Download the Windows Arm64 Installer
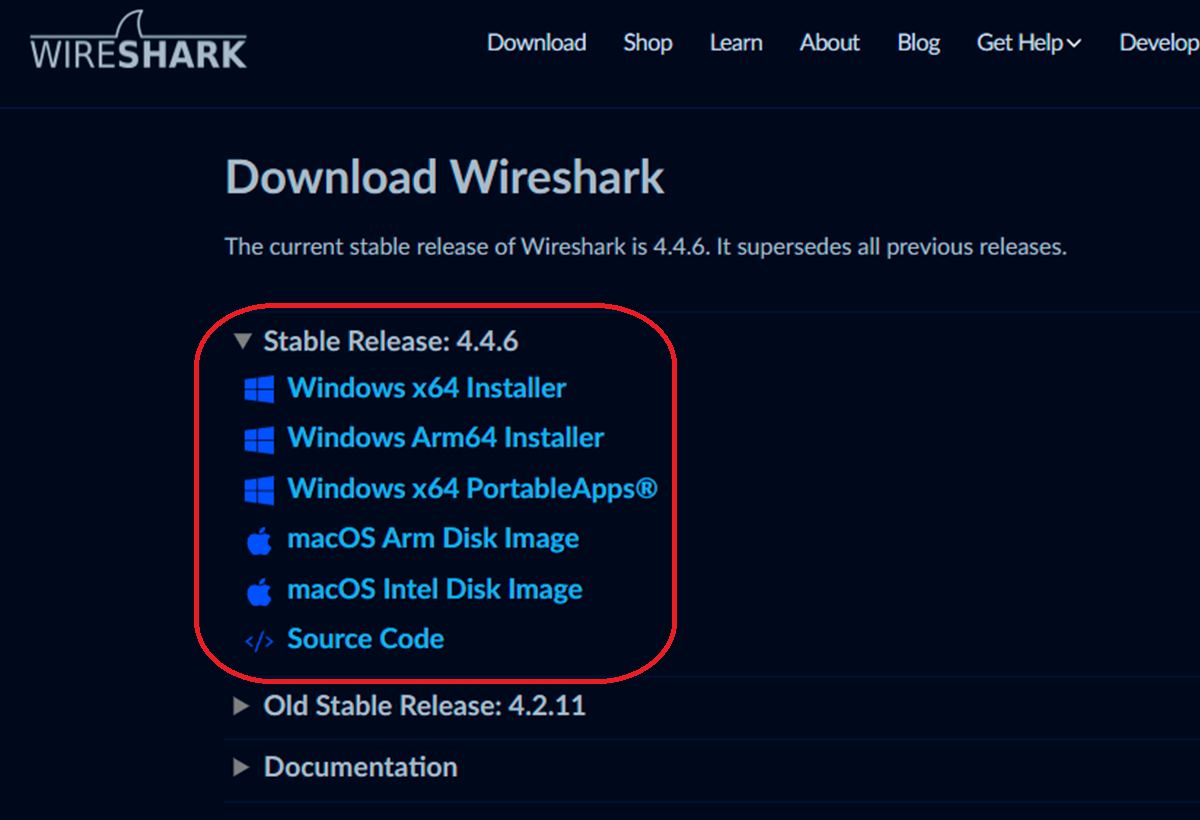The image size is (1200, 820). 446,438
